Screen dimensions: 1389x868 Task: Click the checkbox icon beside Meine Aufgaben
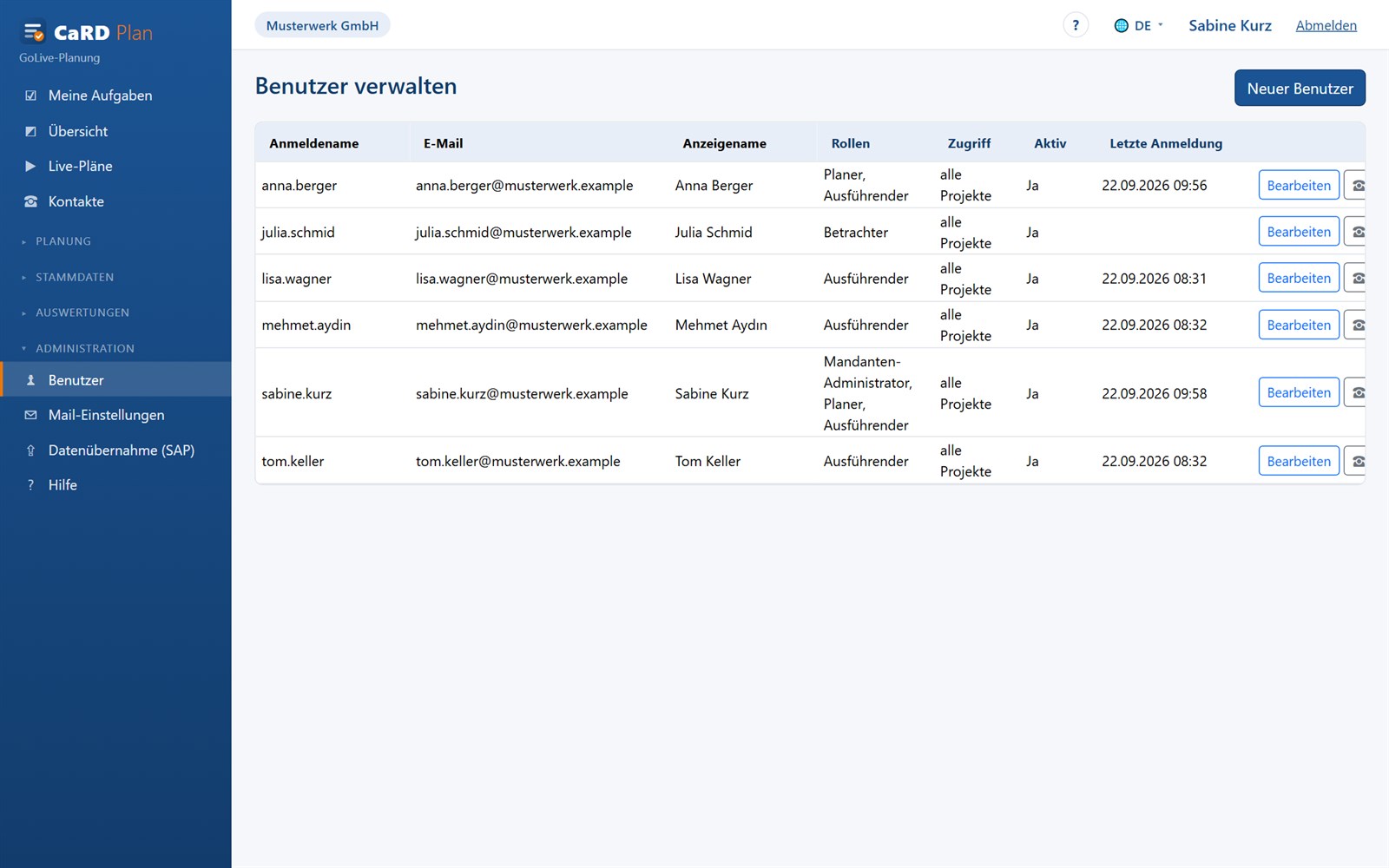click(31, 95)
